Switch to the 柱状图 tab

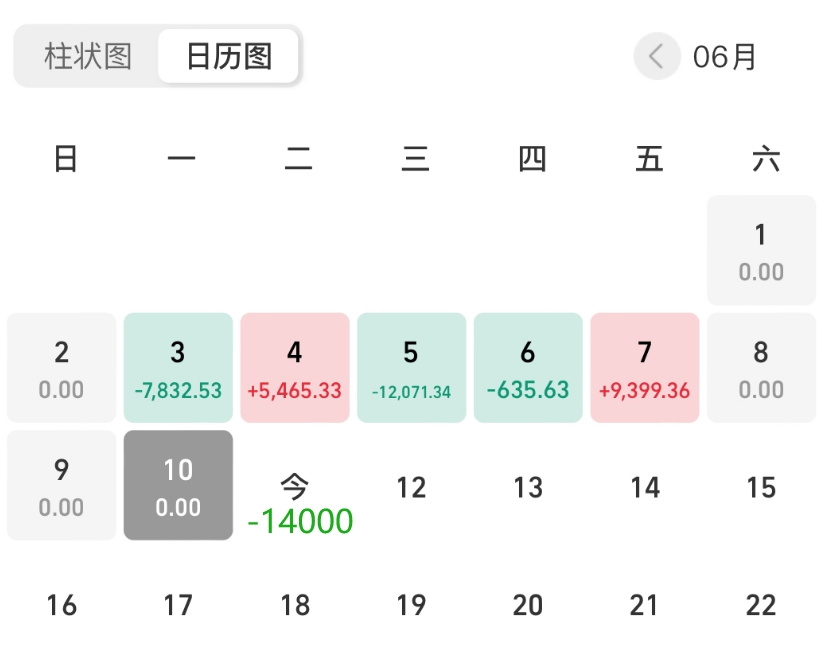88,56
